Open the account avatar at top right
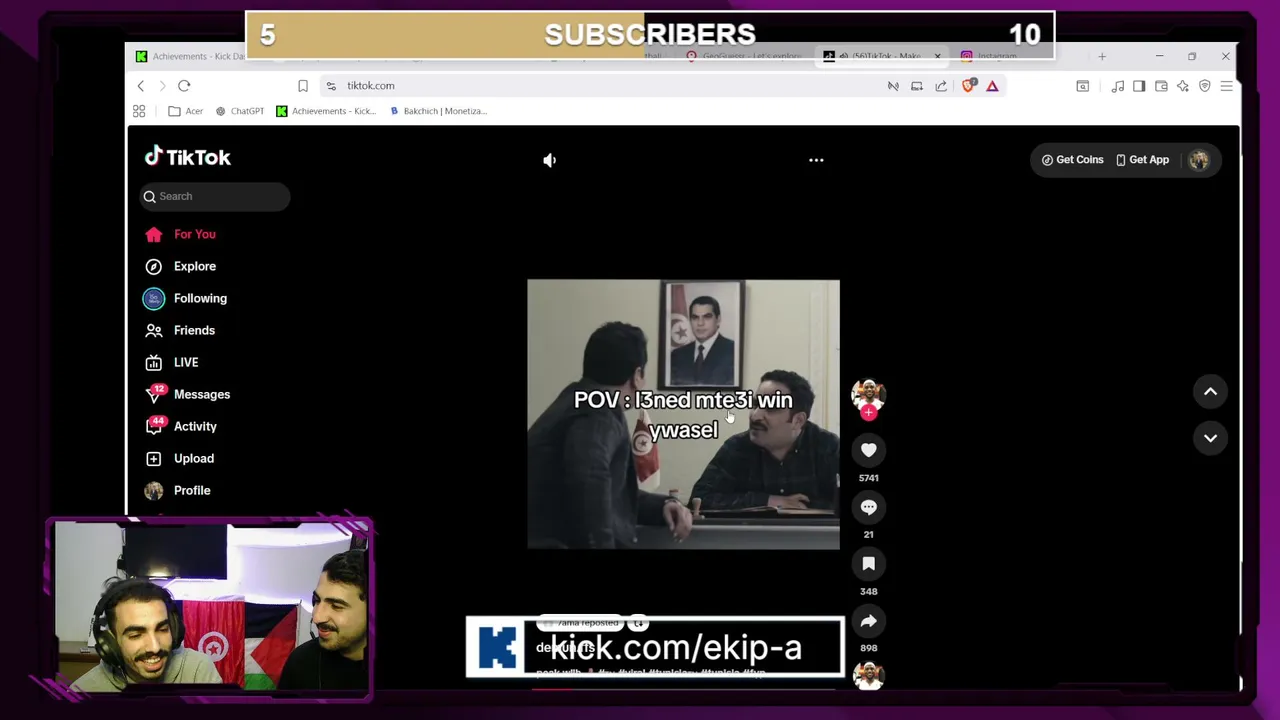This screenshot has height=720, width=1280. click(x=1199, y=160)
